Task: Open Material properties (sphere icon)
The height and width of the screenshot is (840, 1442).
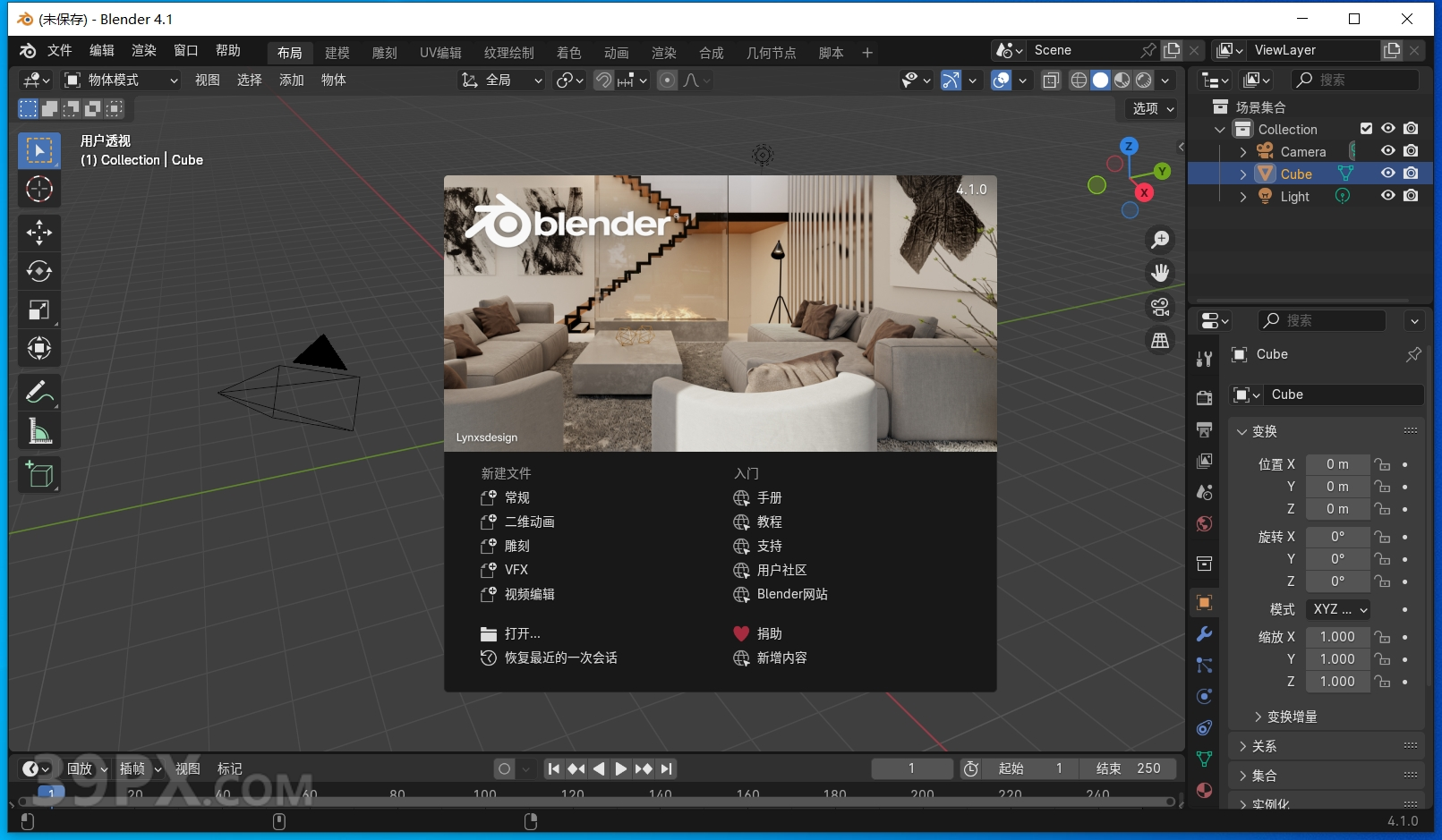Action: pyautogui.click(x=1204, y=791)
